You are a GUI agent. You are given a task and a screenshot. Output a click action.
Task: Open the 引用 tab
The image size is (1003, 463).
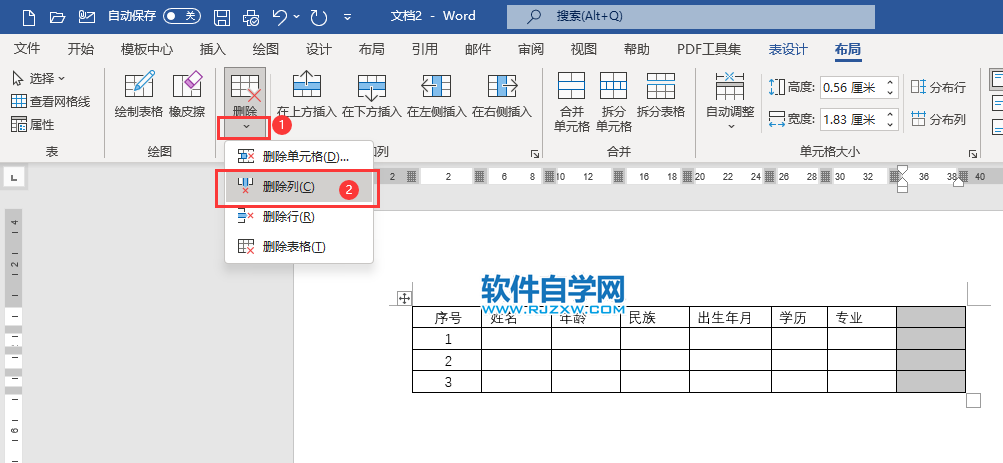click(425, 49)
